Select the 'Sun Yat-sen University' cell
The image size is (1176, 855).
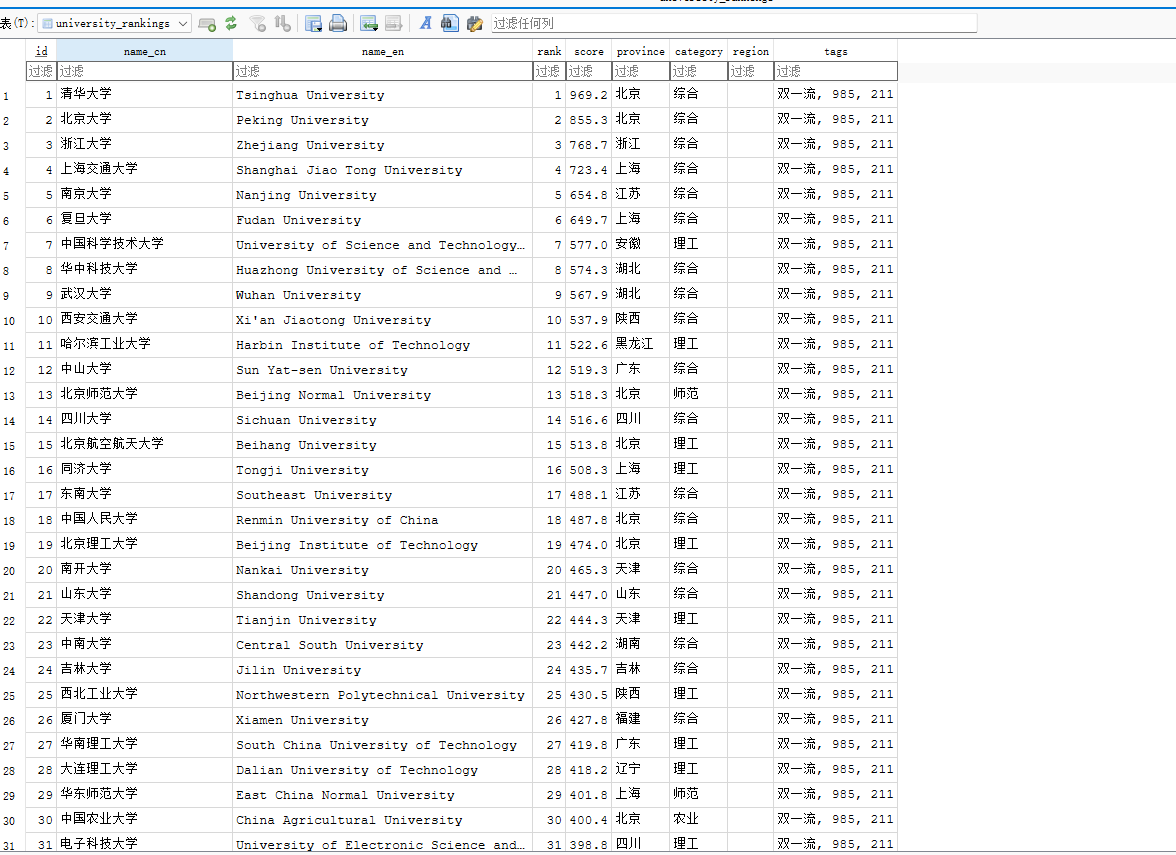click(382, 370)
